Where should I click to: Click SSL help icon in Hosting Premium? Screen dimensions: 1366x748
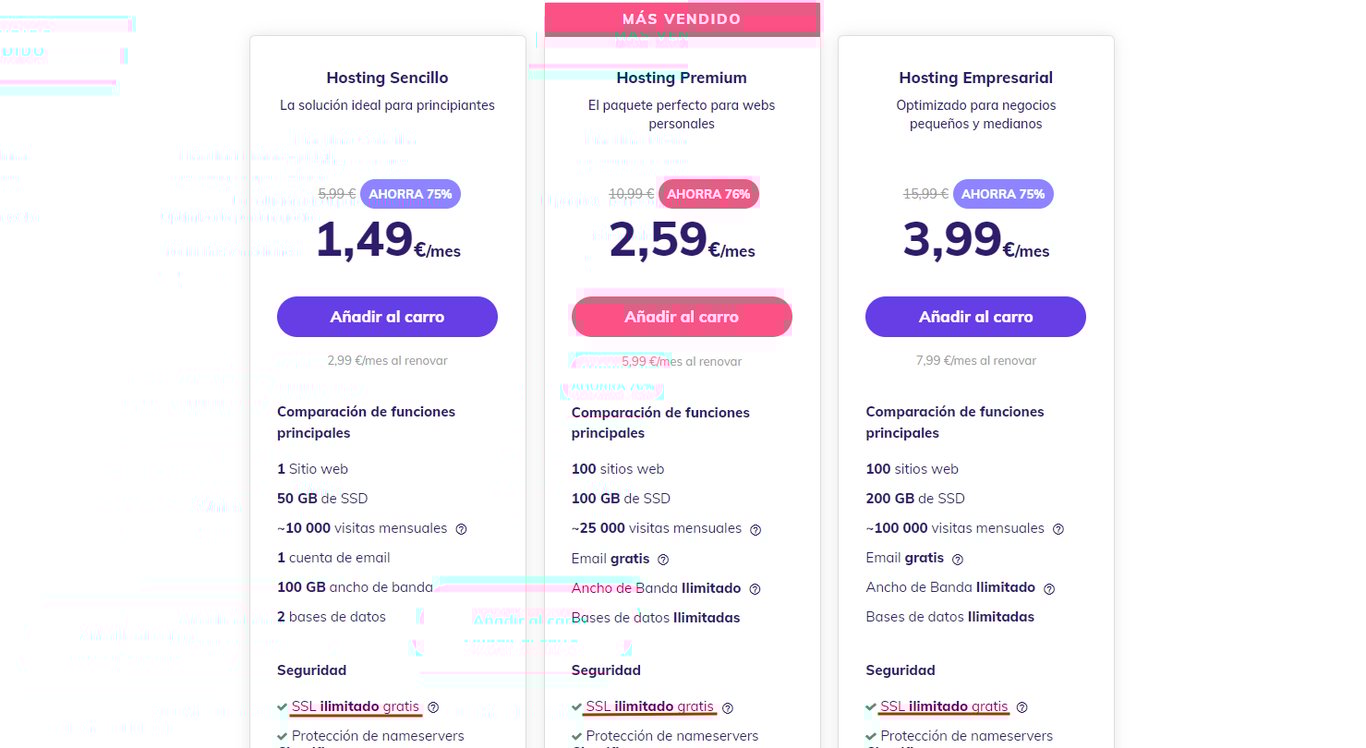(727, 707)
